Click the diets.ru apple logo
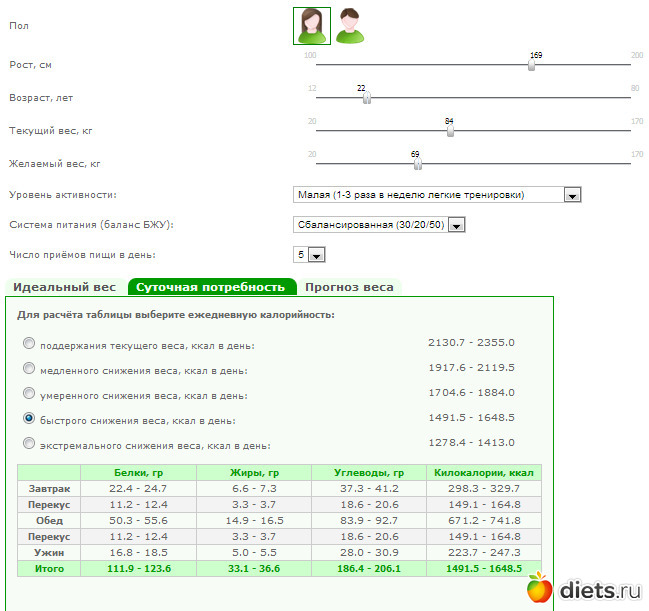This screenshot has height=611, width=649. [539, 588]
